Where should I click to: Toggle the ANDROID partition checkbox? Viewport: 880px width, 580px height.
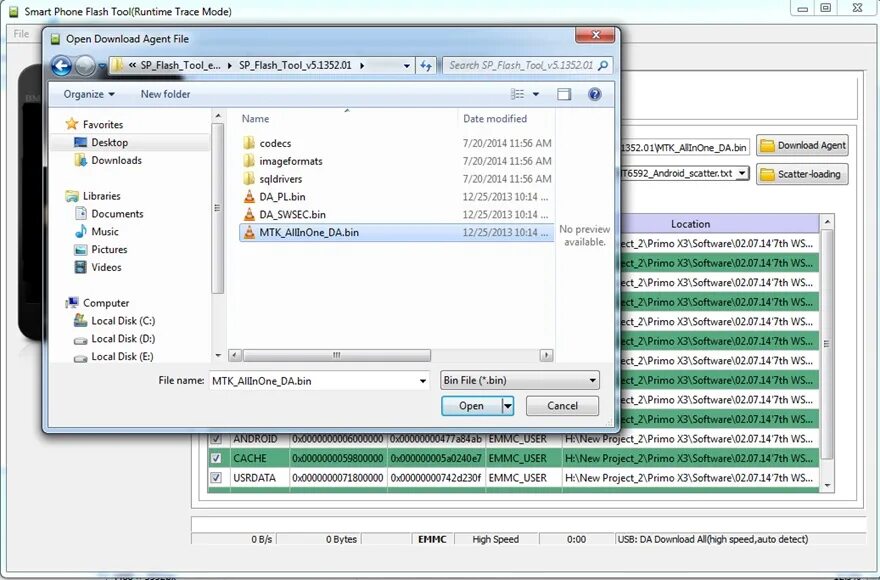click(x=216, y=439)
